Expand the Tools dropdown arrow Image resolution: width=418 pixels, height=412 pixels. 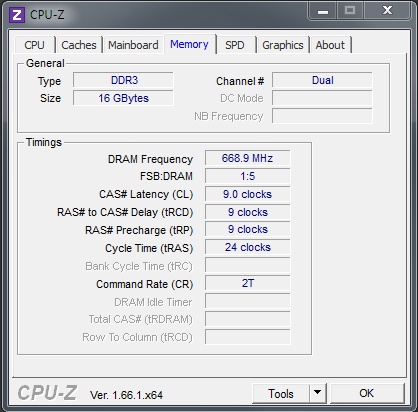318,394
